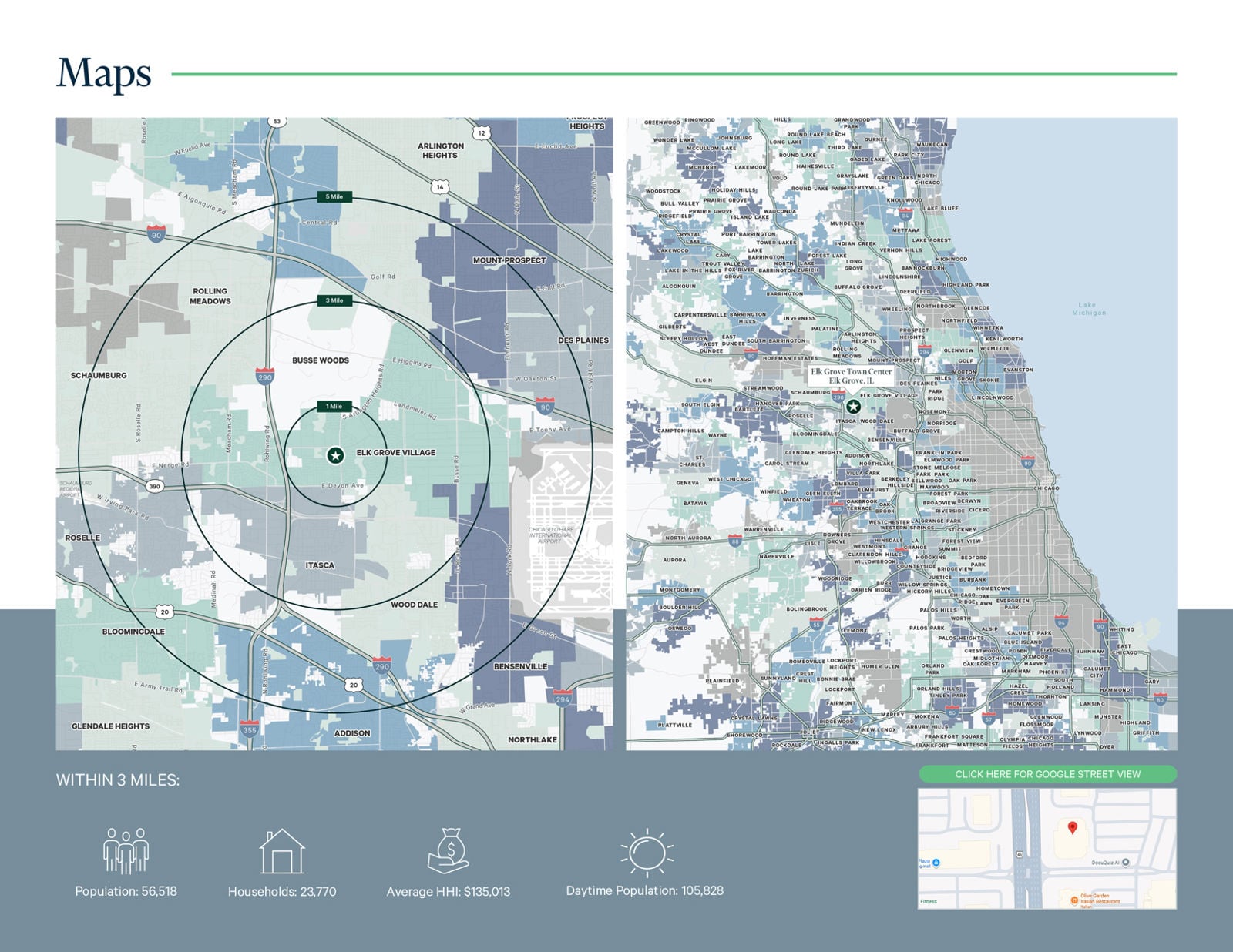Click the Google Street View button
1233x952 pixels.
(x=1047, y=774)
